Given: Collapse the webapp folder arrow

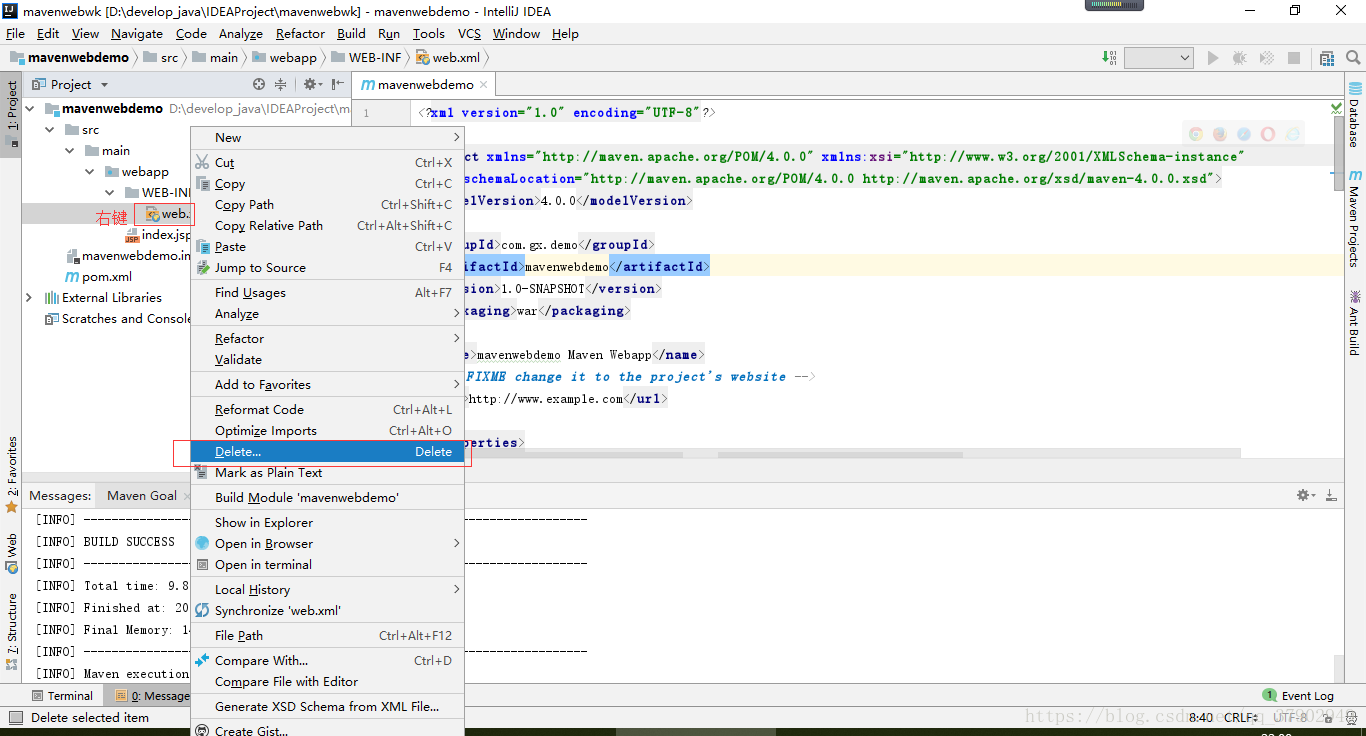Looking at the screenshot, I should (x=90, y=171).
